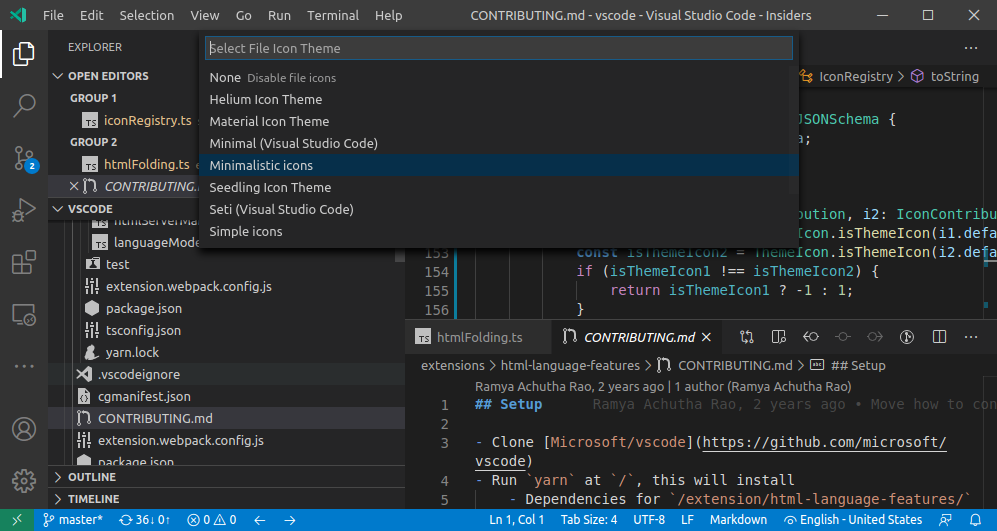
Task: Click the Manage gear icon
Action: point(24,480)
